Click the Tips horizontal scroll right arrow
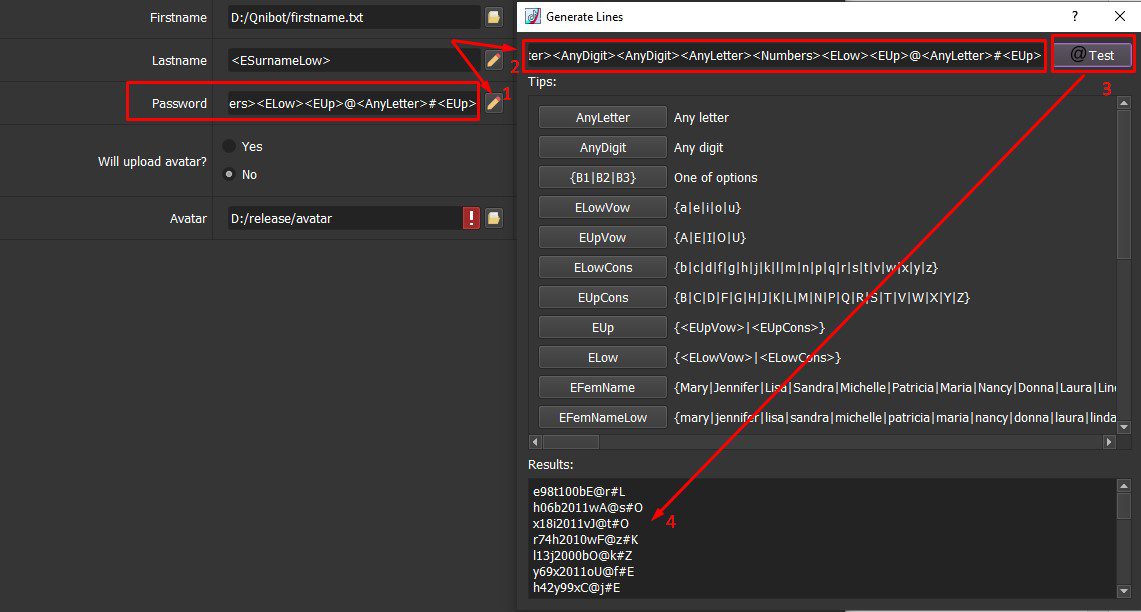 point(1110,442)
